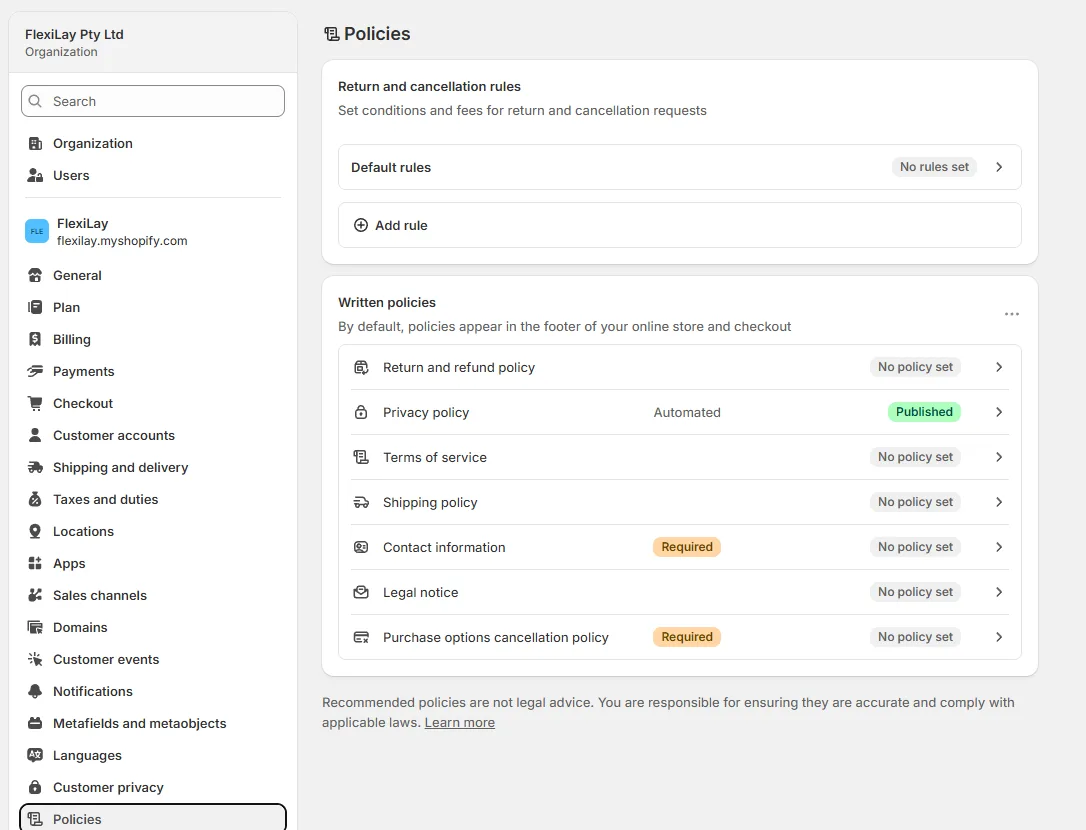Screen dimensions: 1086x830
Task: Open the Notifications settings page
Action: coord(152,691)
